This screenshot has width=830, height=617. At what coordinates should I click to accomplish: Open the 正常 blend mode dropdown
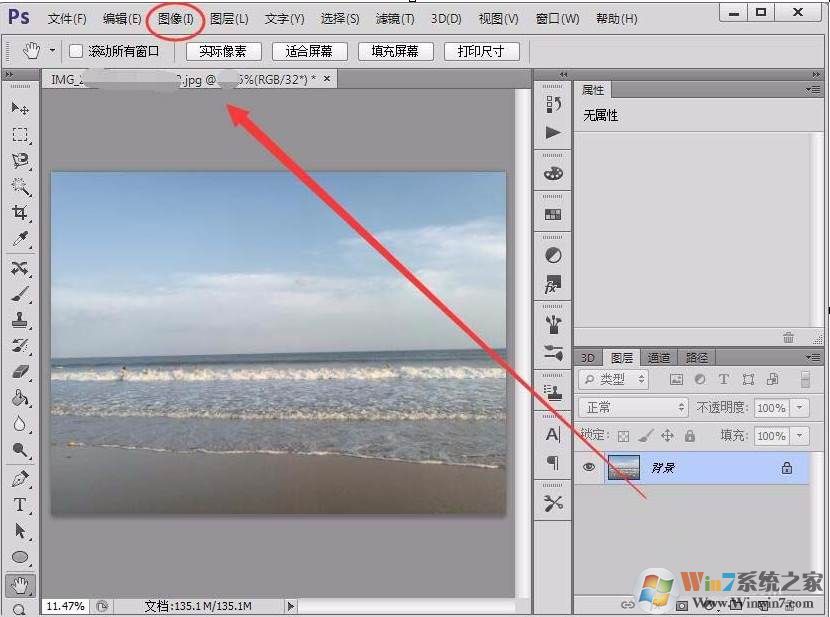(633, 407)
